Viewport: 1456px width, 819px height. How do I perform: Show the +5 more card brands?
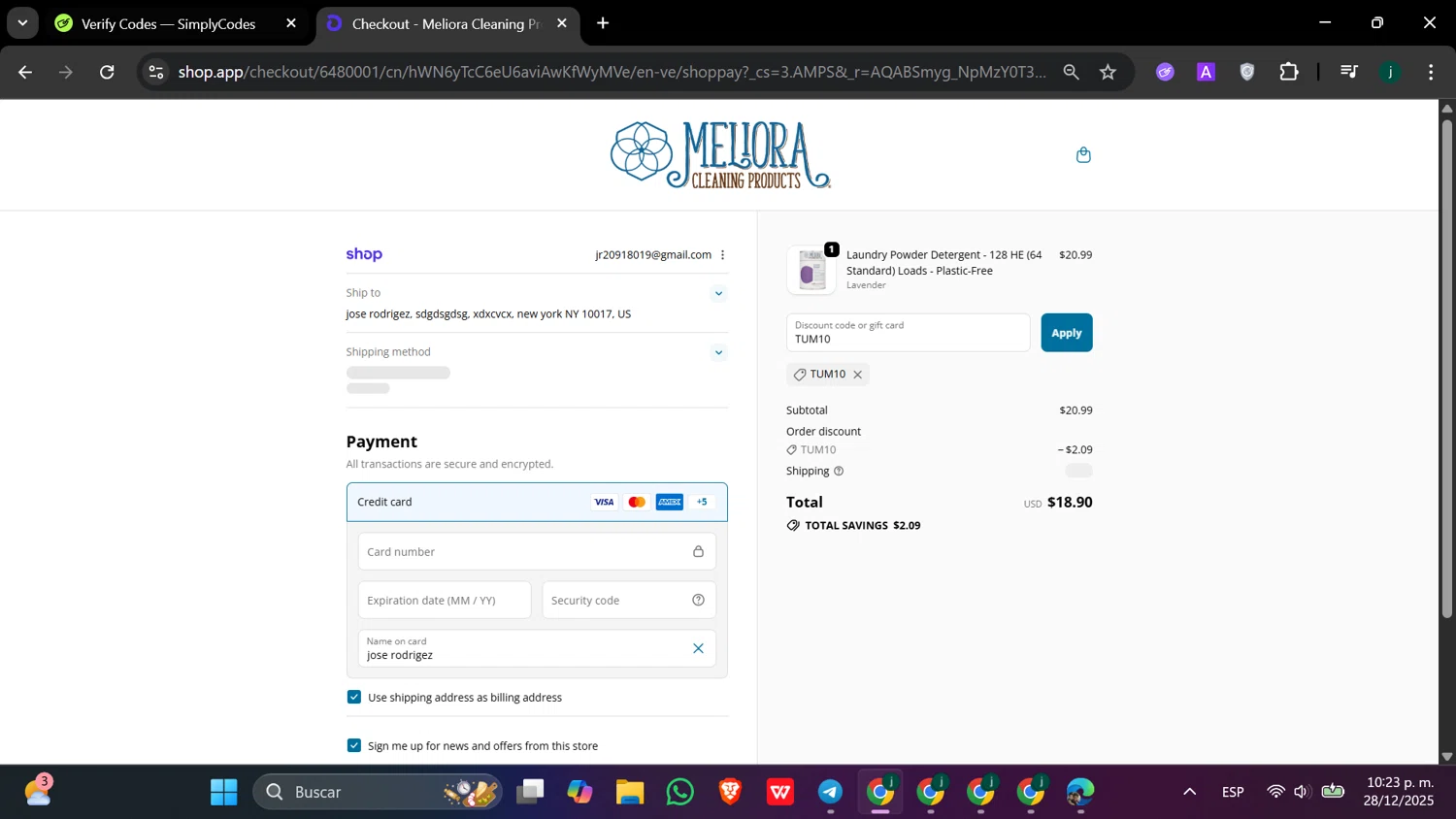(x=702, y=502)
